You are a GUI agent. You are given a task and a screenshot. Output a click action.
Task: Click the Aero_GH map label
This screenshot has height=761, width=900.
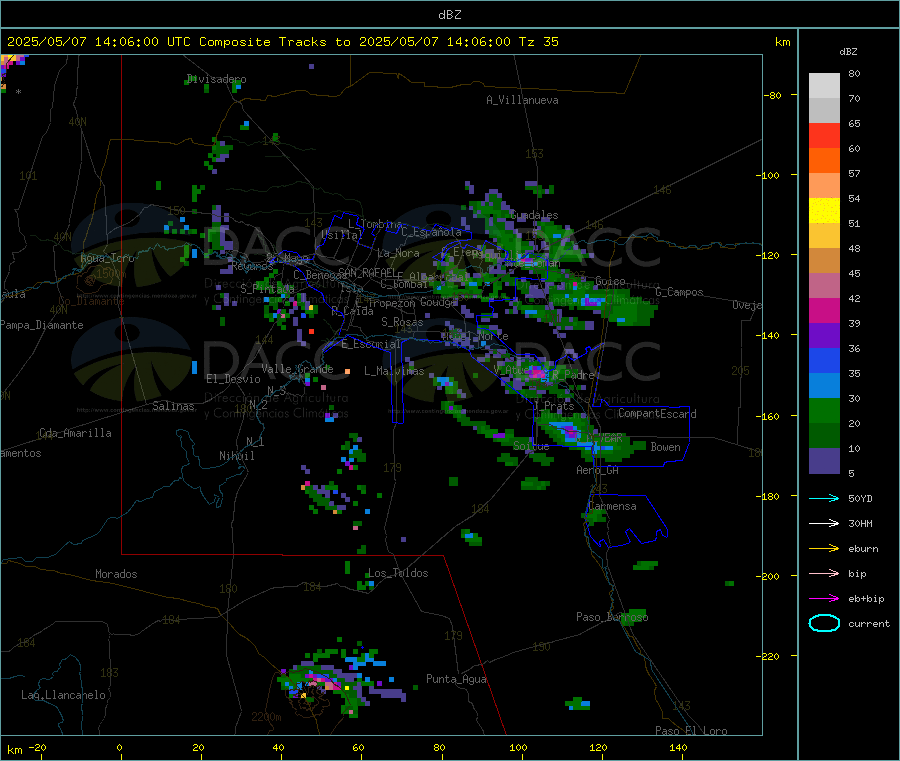pyautogui.click(x=598, y=470)
